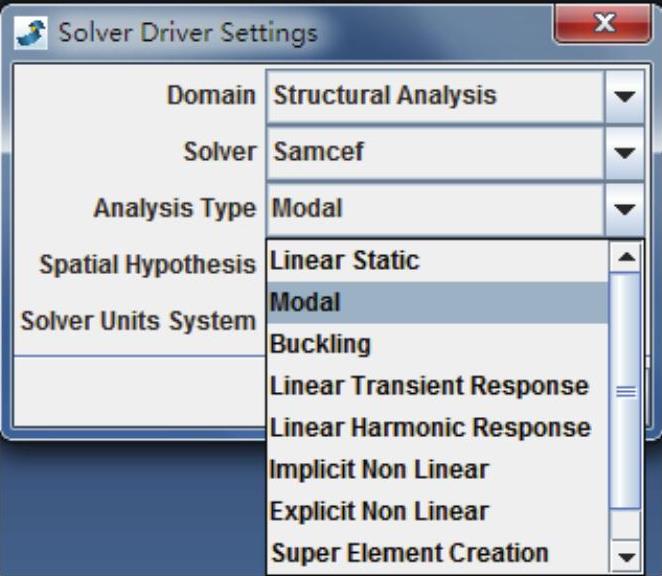
Task: Click the Structural Analysis domain field
Action: [x=435, y=97]
